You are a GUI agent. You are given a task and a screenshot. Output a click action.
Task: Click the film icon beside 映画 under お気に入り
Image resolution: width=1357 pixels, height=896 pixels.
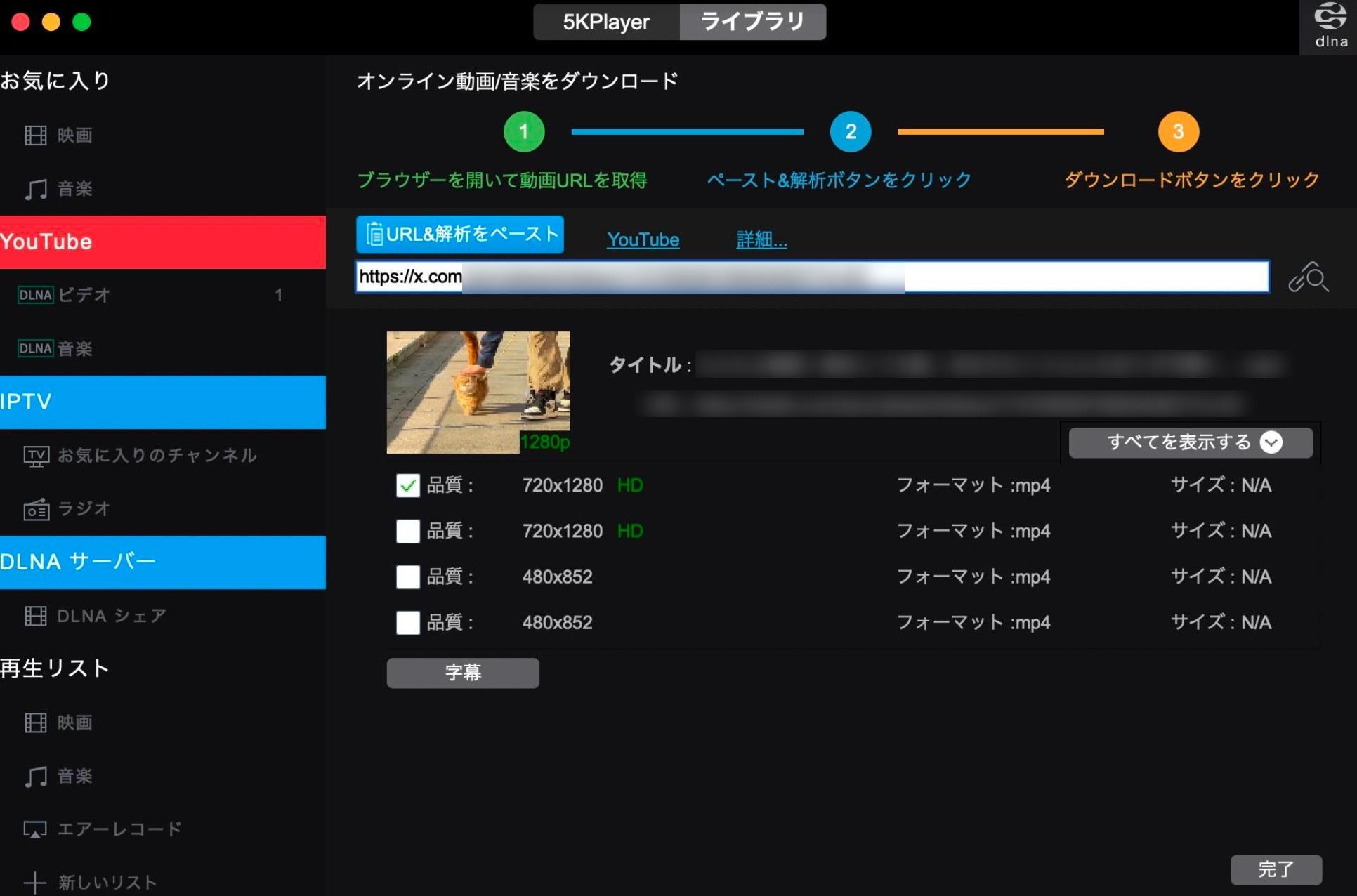35,135
